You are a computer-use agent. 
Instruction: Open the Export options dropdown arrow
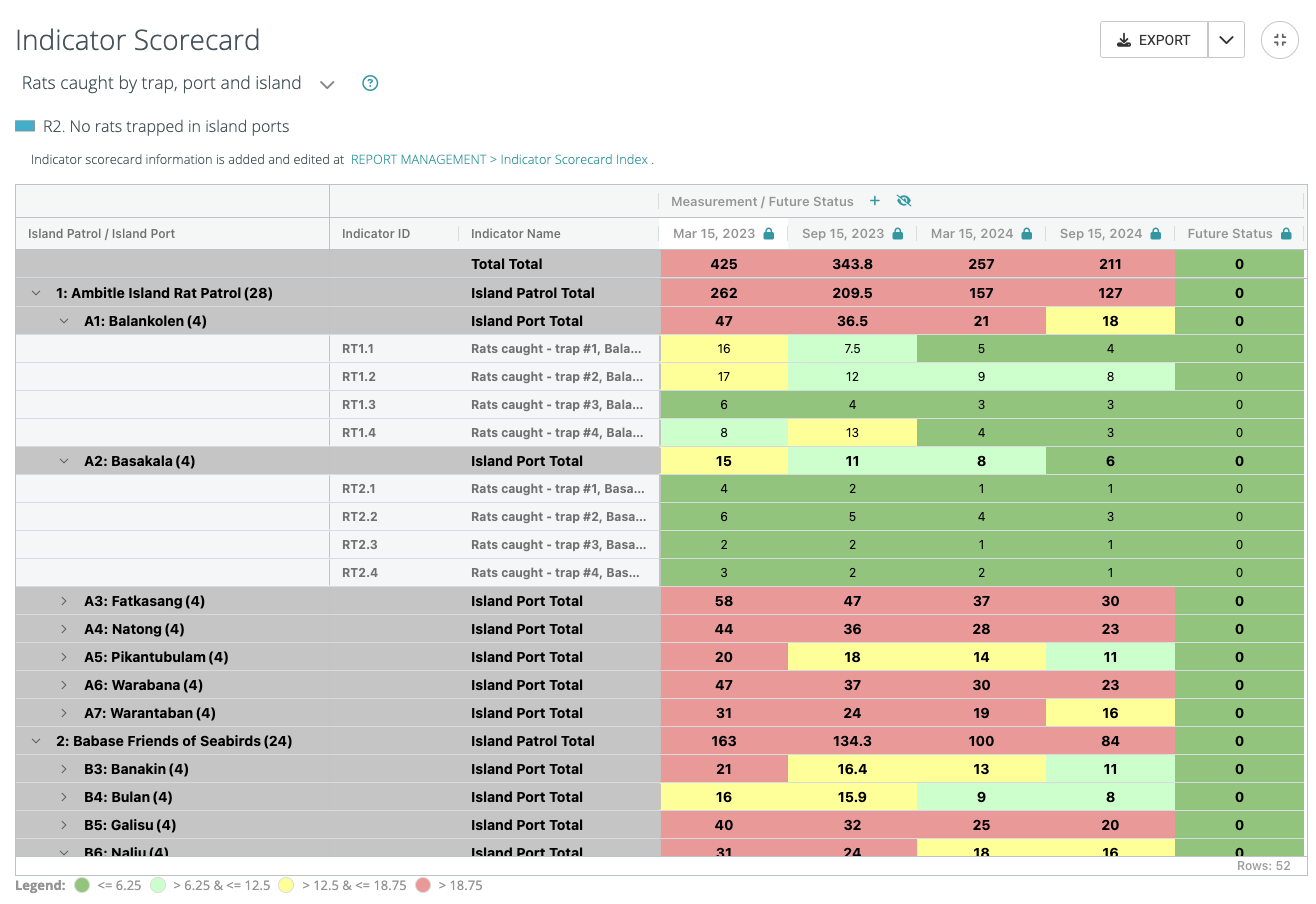click(1226, 40)
